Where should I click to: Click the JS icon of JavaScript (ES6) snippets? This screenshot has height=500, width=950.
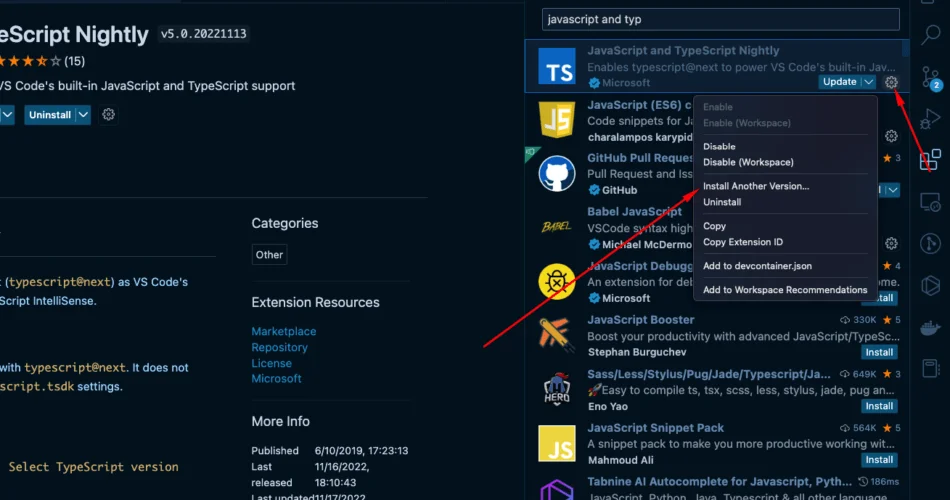[556, 119]
